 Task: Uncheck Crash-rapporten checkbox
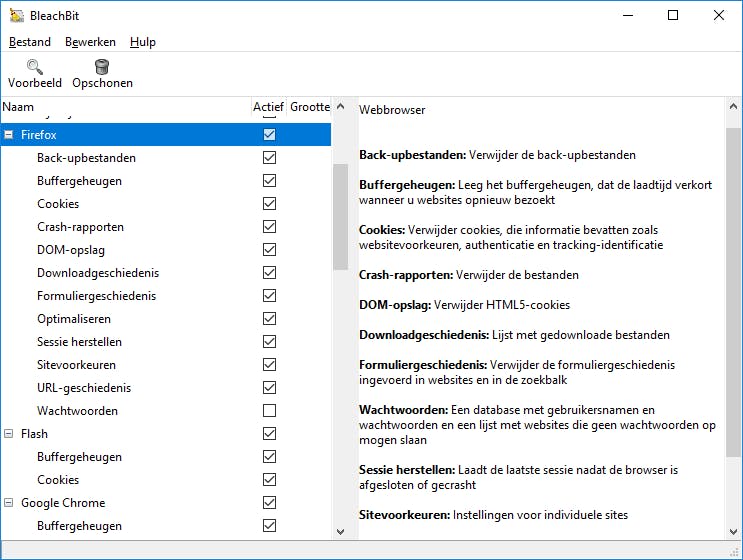269,226
